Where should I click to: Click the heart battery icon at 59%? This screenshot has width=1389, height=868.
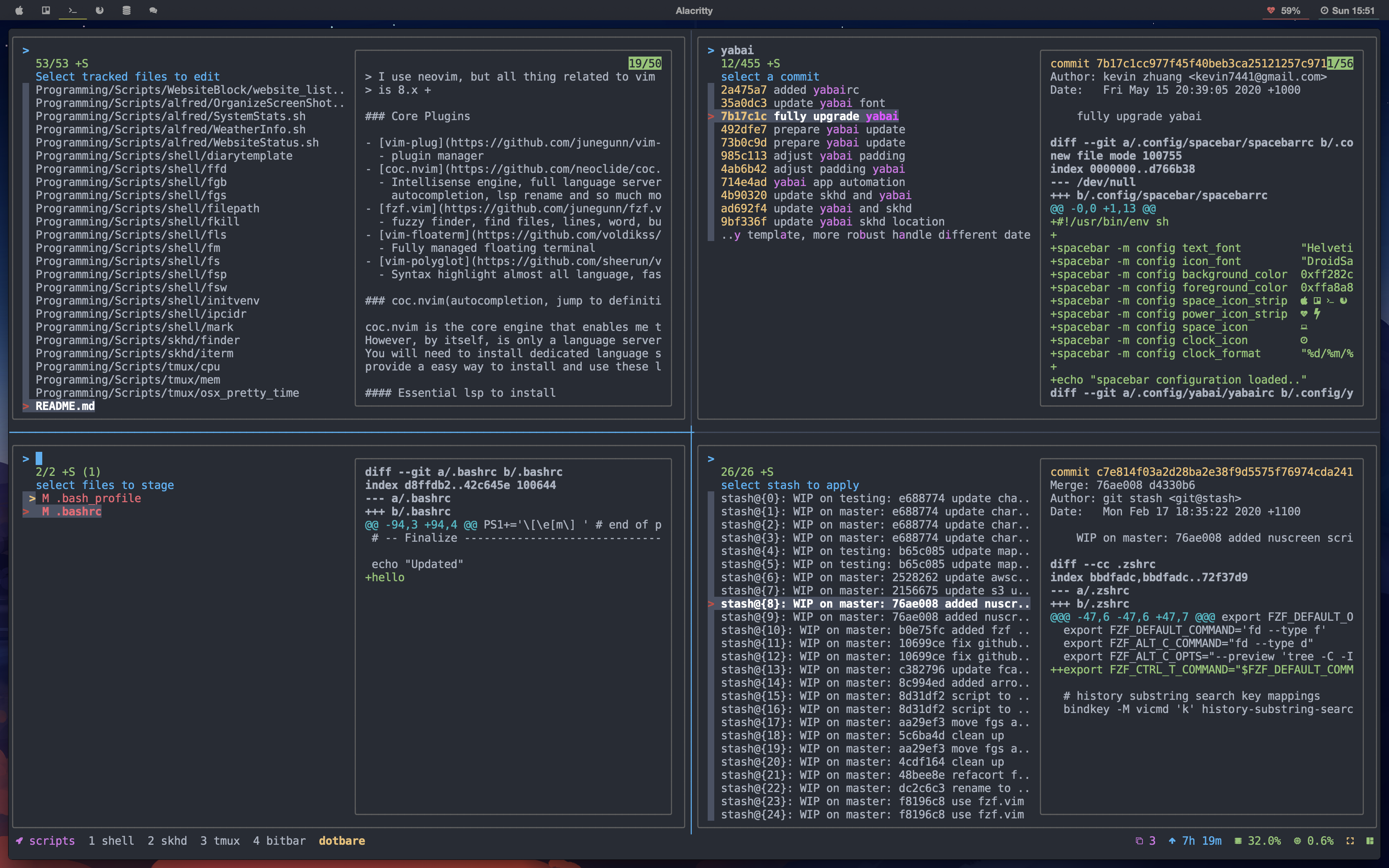coord(1271,10)
